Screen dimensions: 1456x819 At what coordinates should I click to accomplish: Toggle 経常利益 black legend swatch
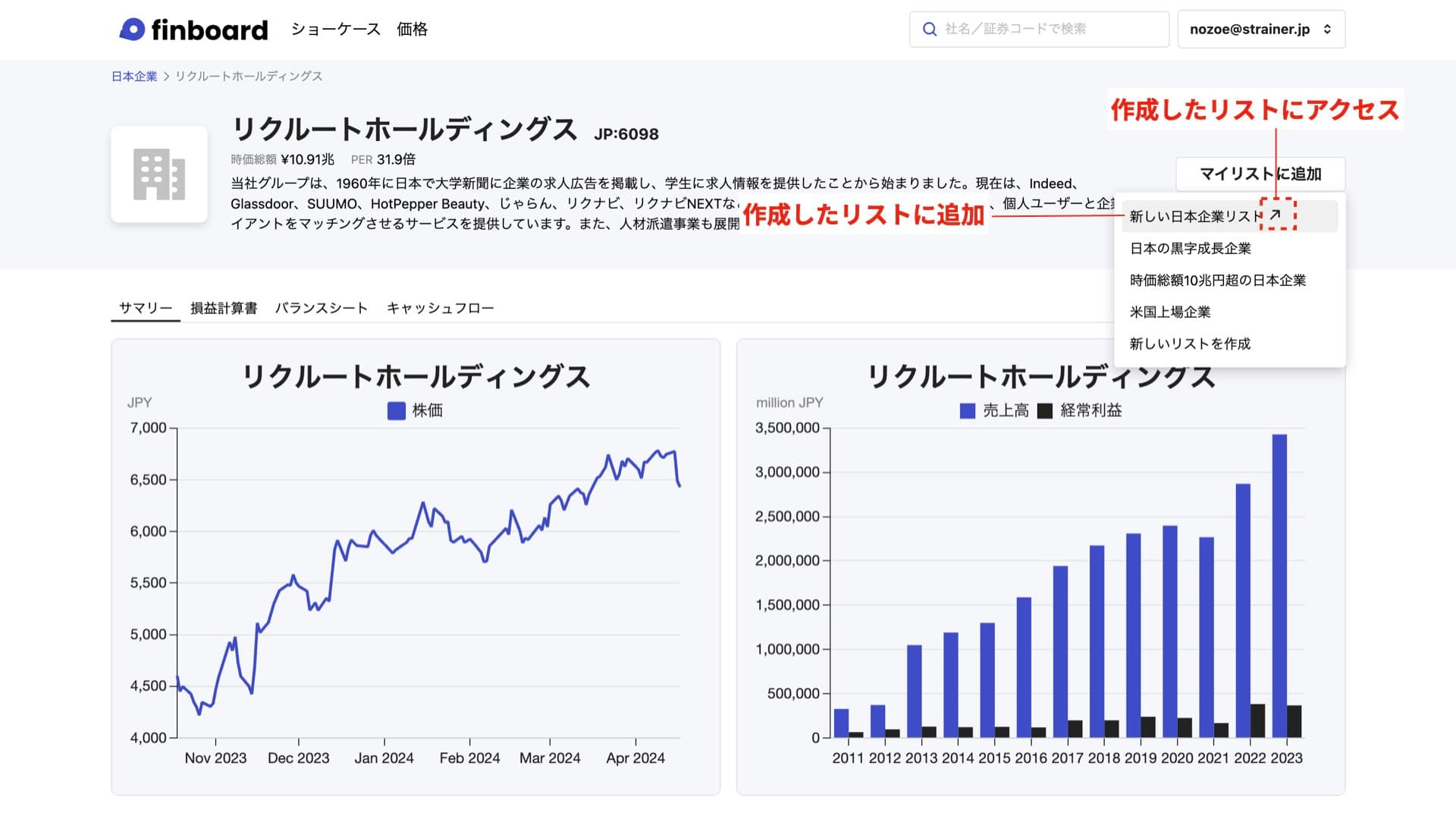pos(1045,411)
